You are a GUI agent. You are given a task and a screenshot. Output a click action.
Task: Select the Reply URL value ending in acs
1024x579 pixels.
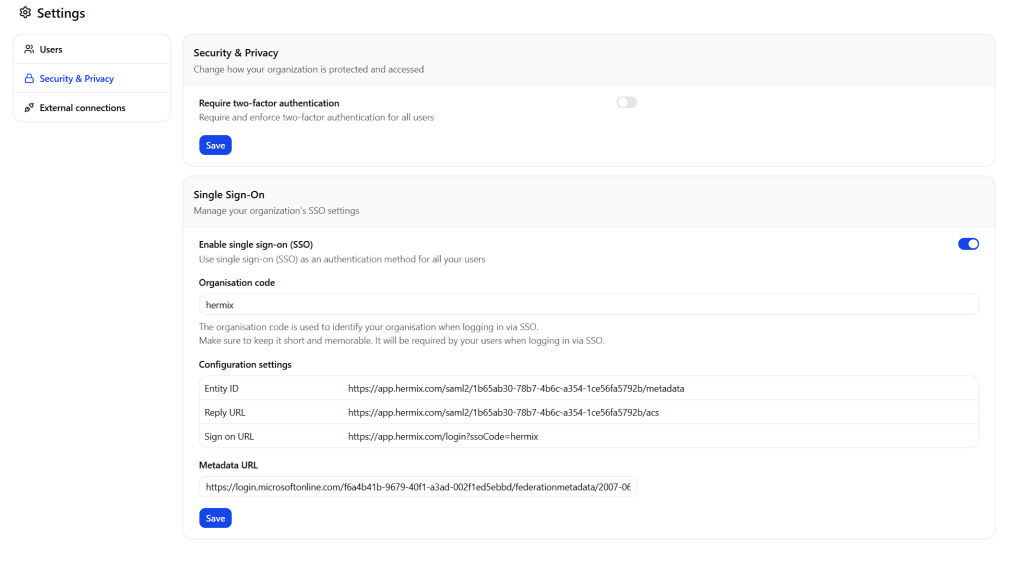pyautogui.click(x=504, y=413)
